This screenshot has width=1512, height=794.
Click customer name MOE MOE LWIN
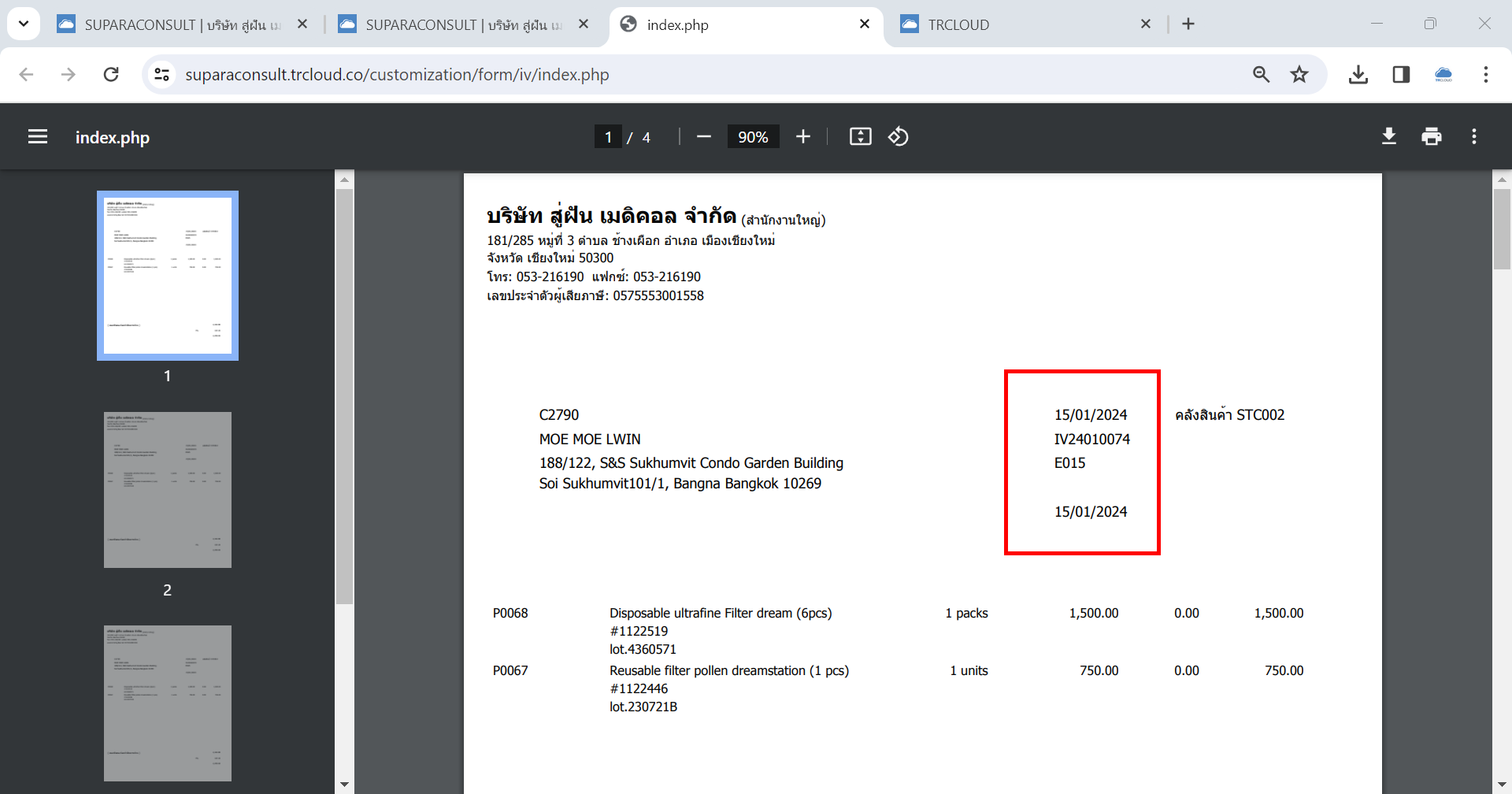[x=590, y=440]
